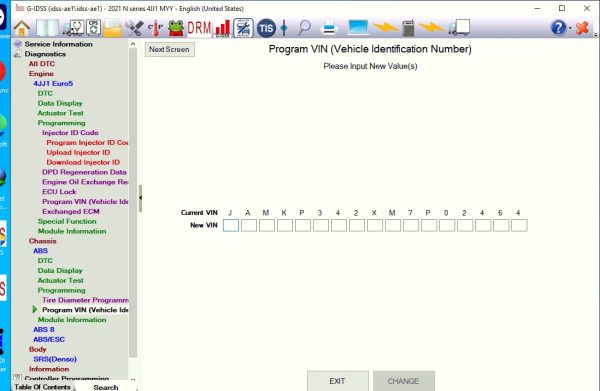Click the New VIN box under 7
The height and width of the screenshot is (391, 600).
(x=411, y=225)
